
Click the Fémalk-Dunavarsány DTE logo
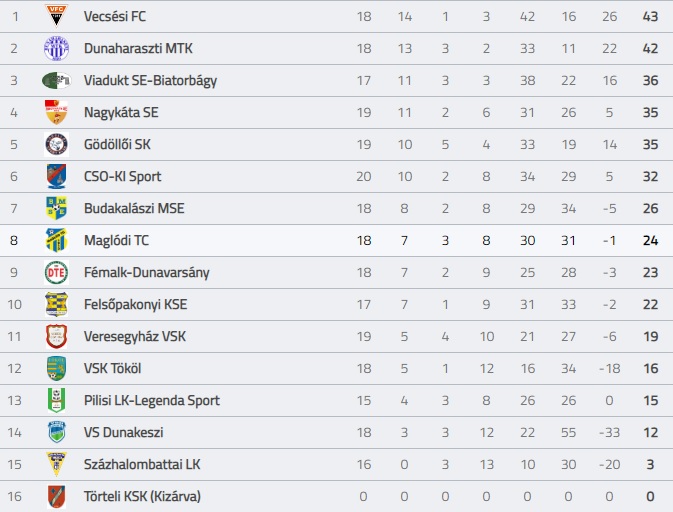click(56, 272)
